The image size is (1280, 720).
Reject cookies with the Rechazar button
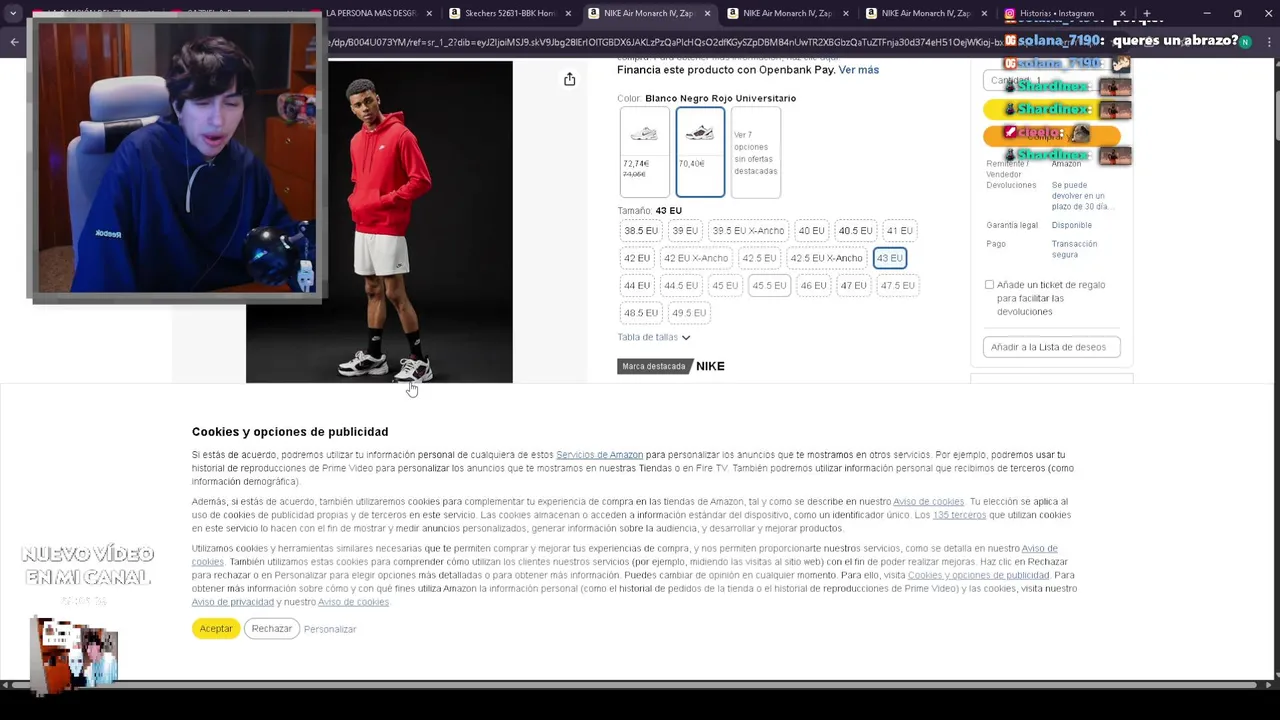[x=272, y=629]
